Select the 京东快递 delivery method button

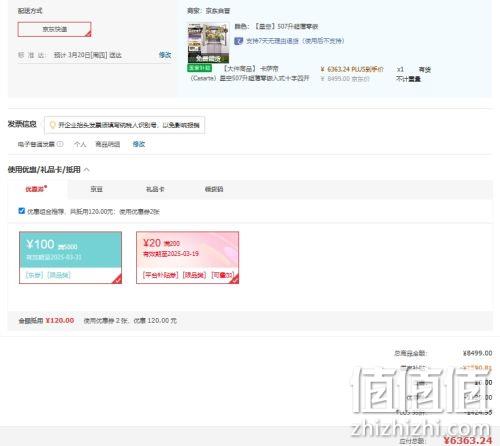54,29
